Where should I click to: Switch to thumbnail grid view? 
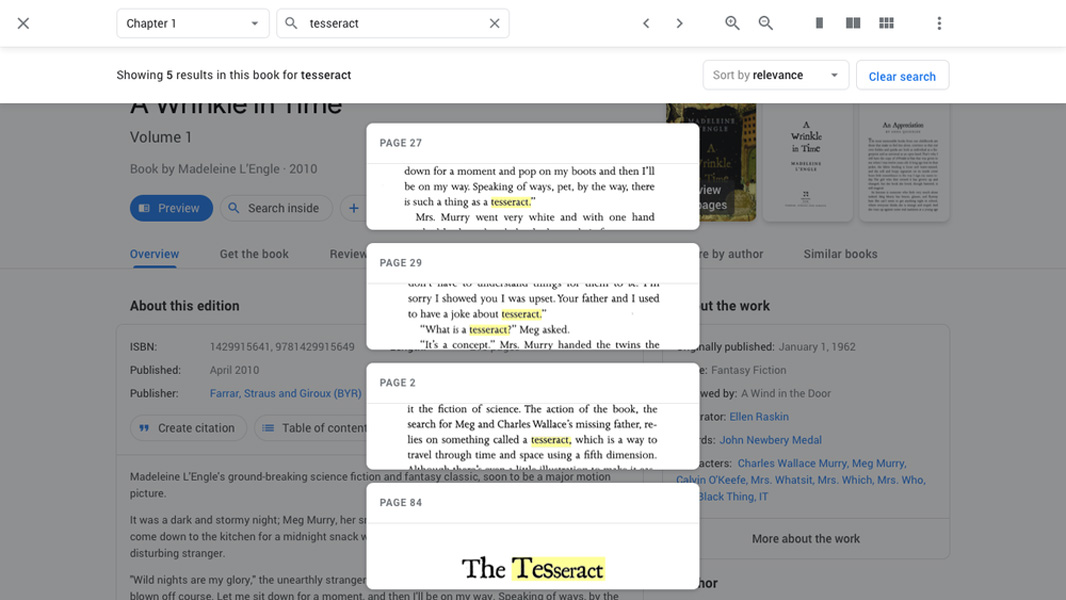[x=886, y=23]
